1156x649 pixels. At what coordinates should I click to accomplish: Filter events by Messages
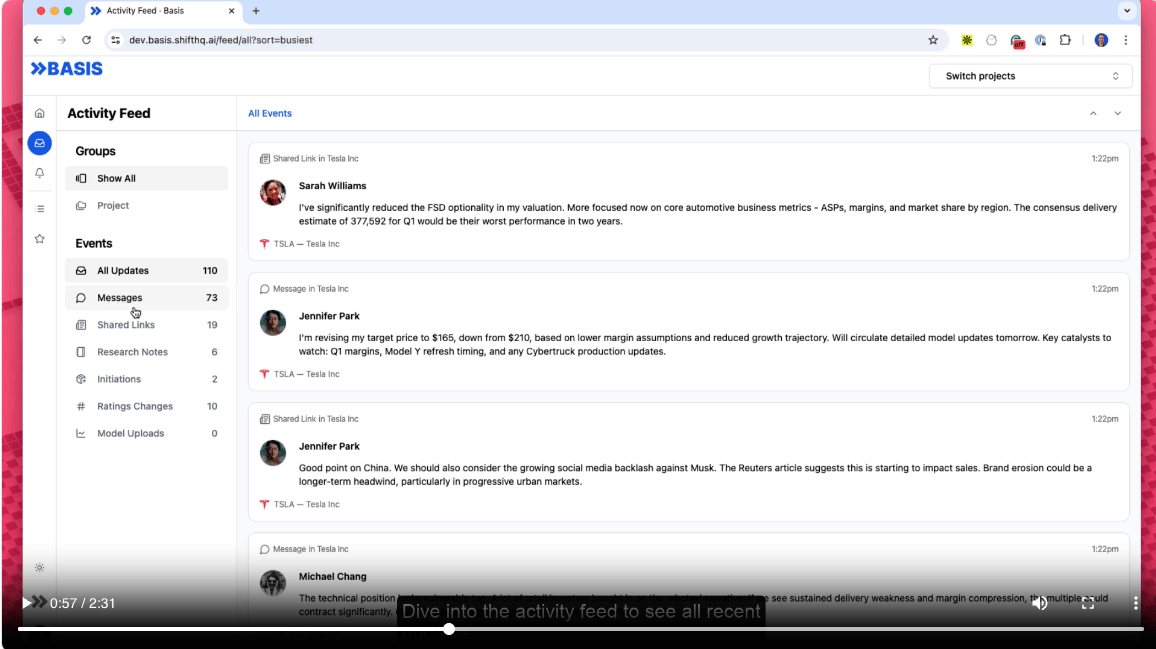[146, 298]
